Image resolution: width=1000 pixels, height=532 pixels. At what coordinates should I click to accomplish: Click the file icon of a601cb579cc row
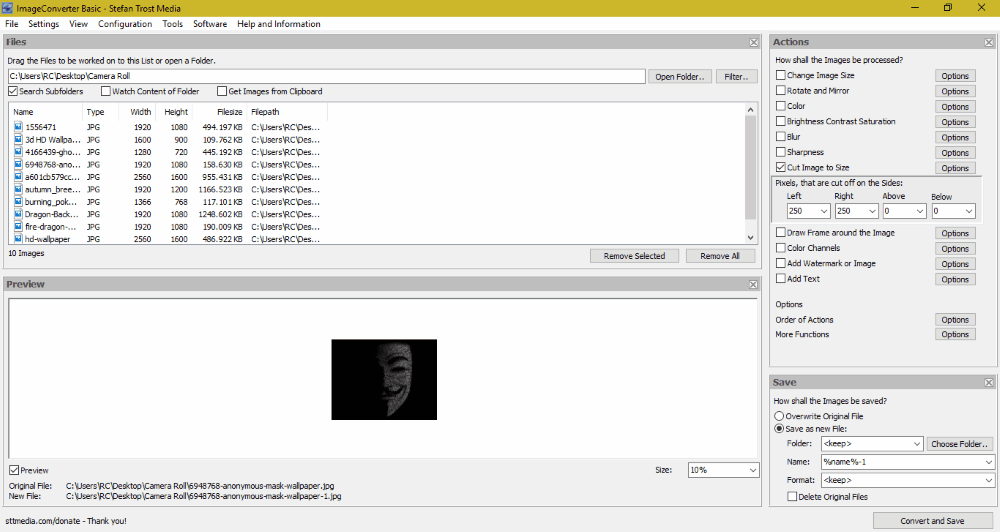[x=18, y=177]
